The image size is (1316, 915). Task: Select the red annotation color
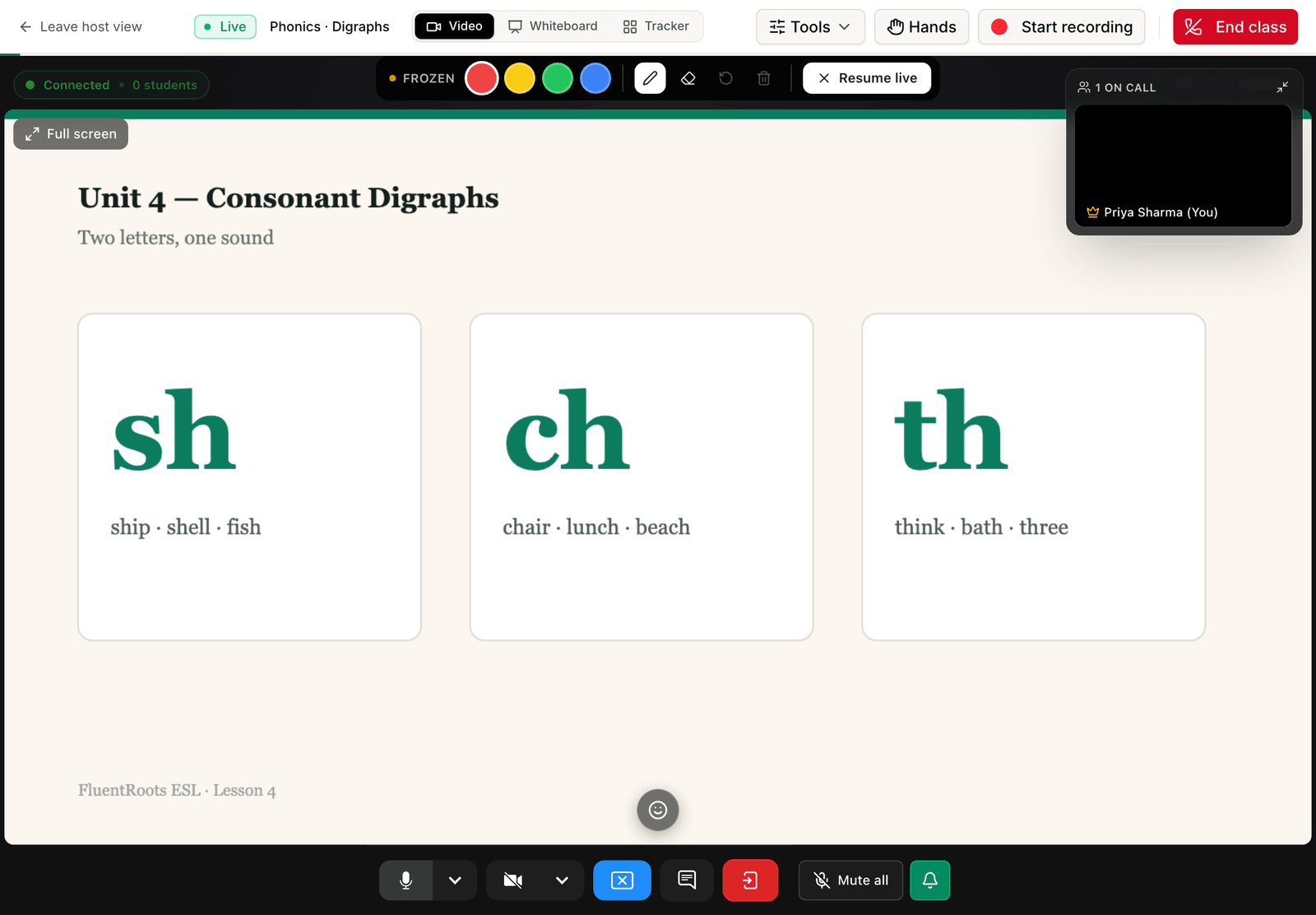482,78
